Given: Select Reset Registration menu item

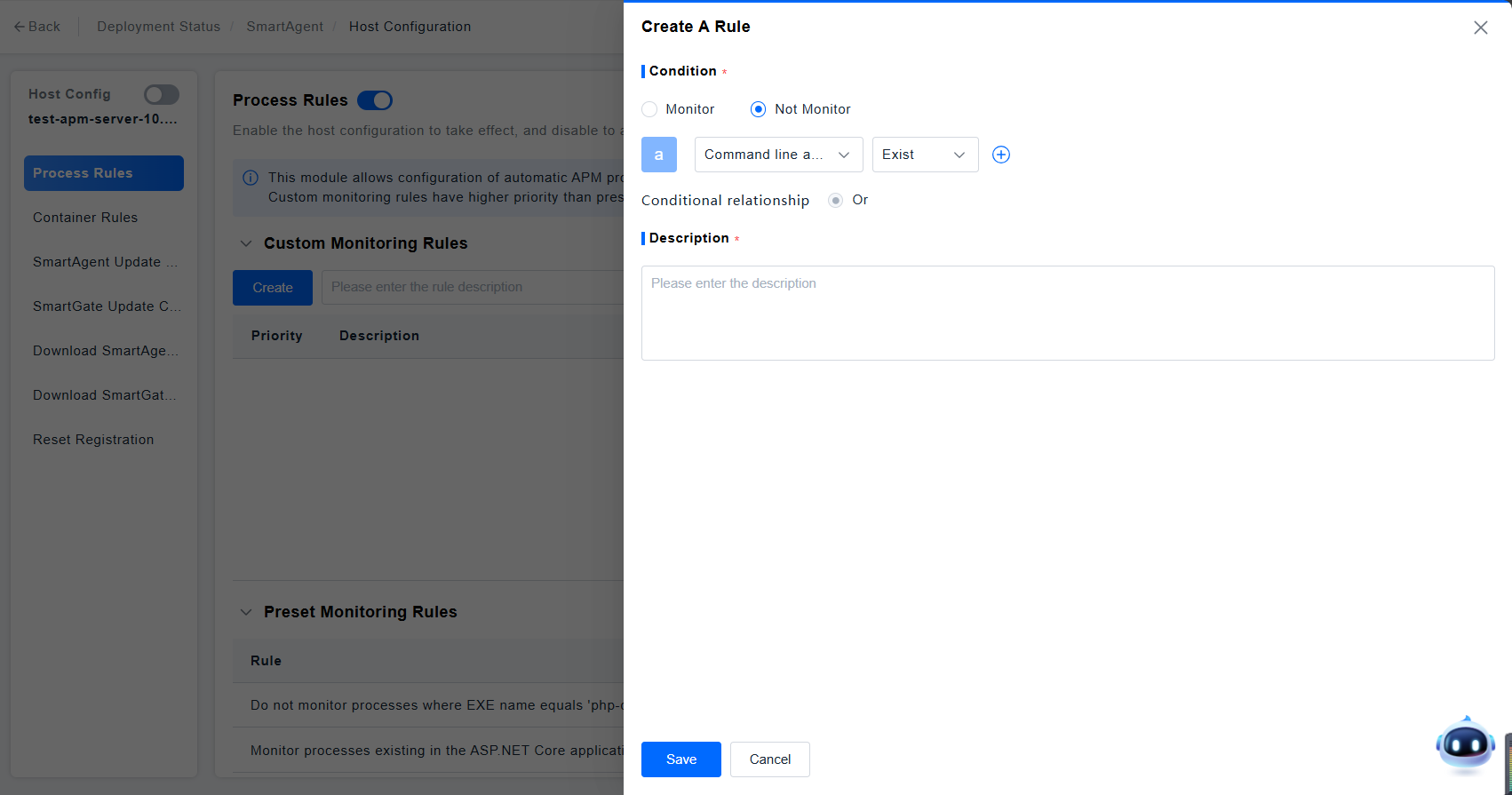Looking at the screenshot, I should (93, 440).
